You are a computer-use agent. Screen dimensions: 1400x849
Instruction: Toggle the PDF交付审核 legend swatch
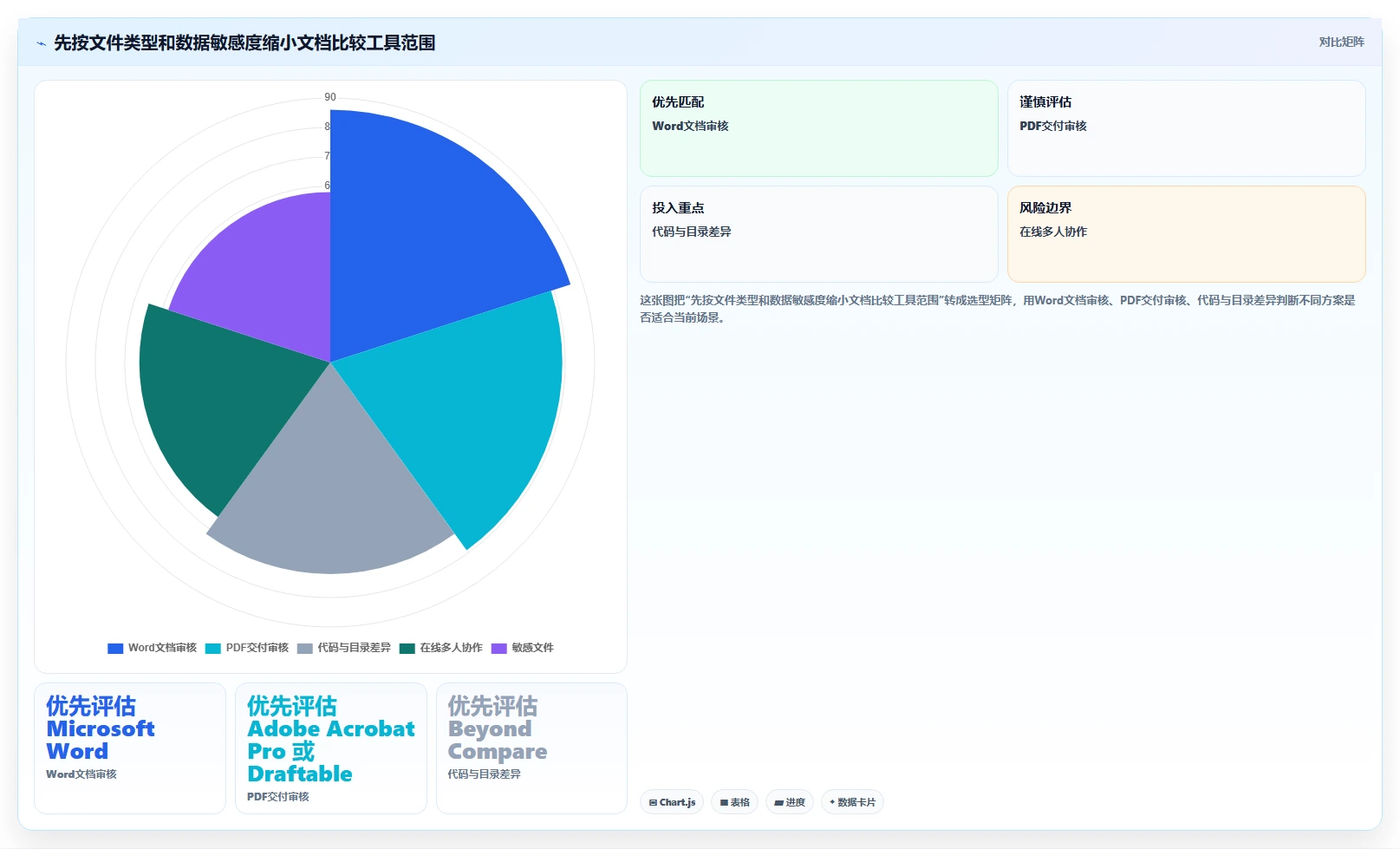[x=213, y=648]
